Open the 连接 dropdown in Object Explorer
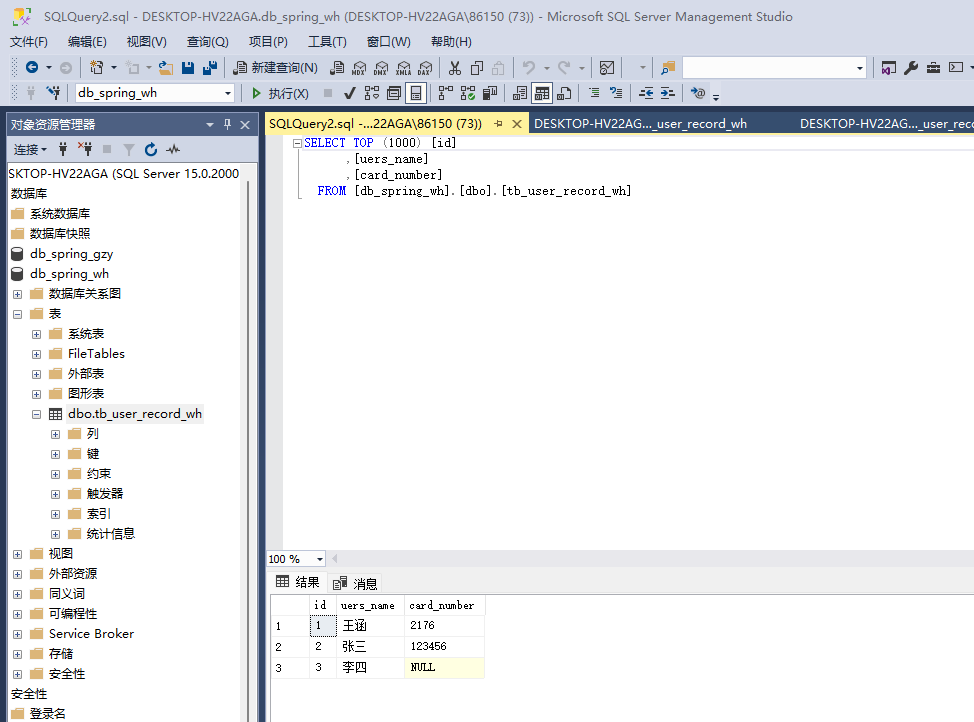The height and width of the screenshot is (722, 974). click(30, 150)
